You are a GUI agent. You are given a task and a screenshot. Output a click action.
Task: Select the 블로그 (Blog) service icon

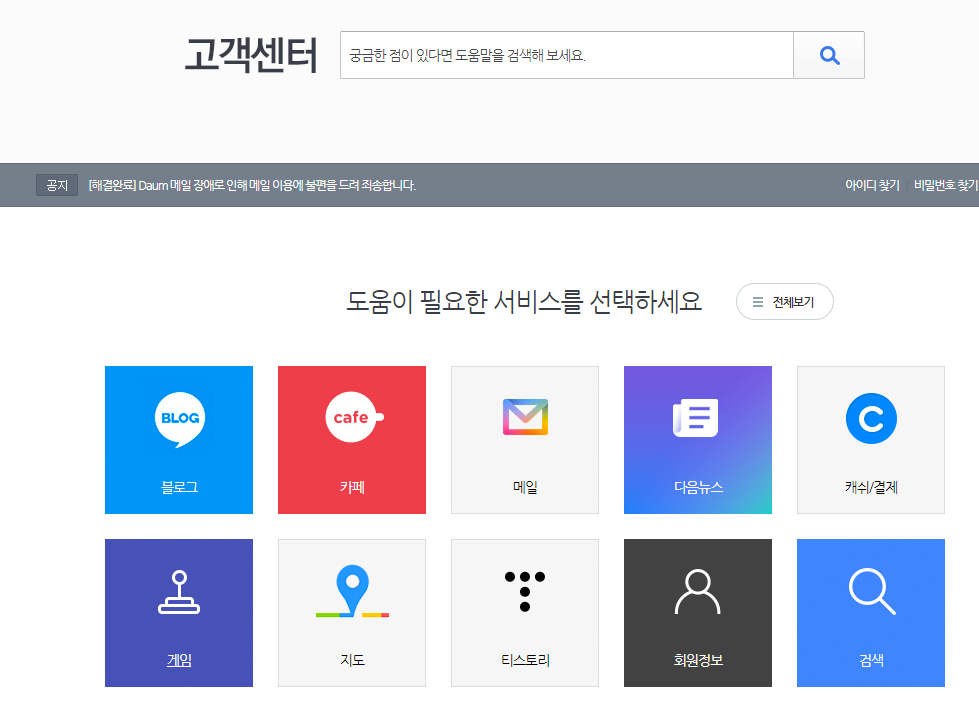pos(178,420)
